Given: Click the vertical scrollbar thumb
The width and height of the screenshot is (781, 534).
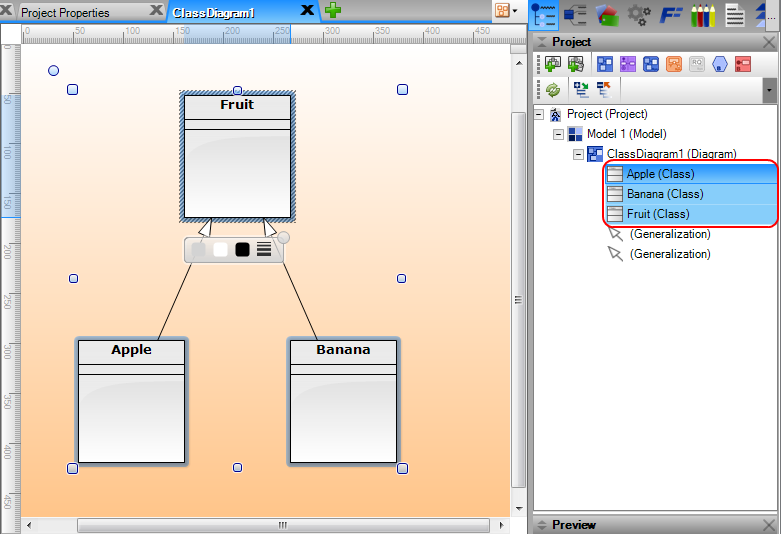Looking at the screenshot, I should pyautogui.click(x=519, y=300).
